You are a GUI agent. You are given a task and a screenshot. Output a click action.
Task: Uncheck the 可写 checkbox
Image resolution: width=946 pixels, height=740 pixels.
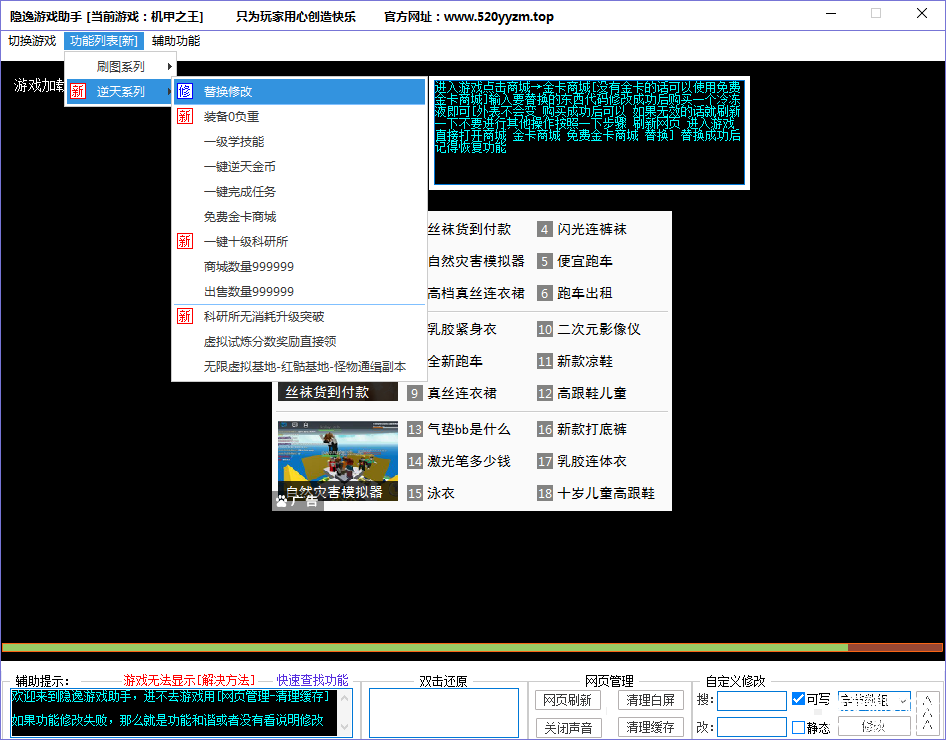click(798, 699)
